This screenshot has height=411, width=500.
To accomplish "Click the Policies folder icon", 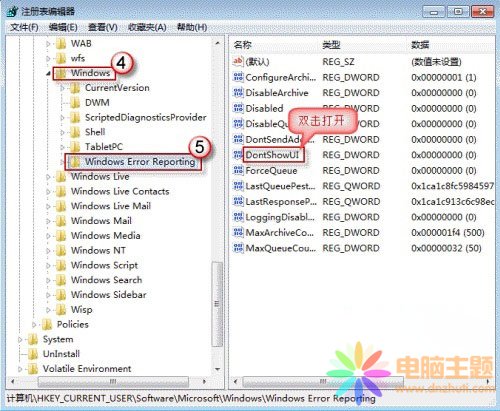I will pyautogui.click(x=47, y=324).
